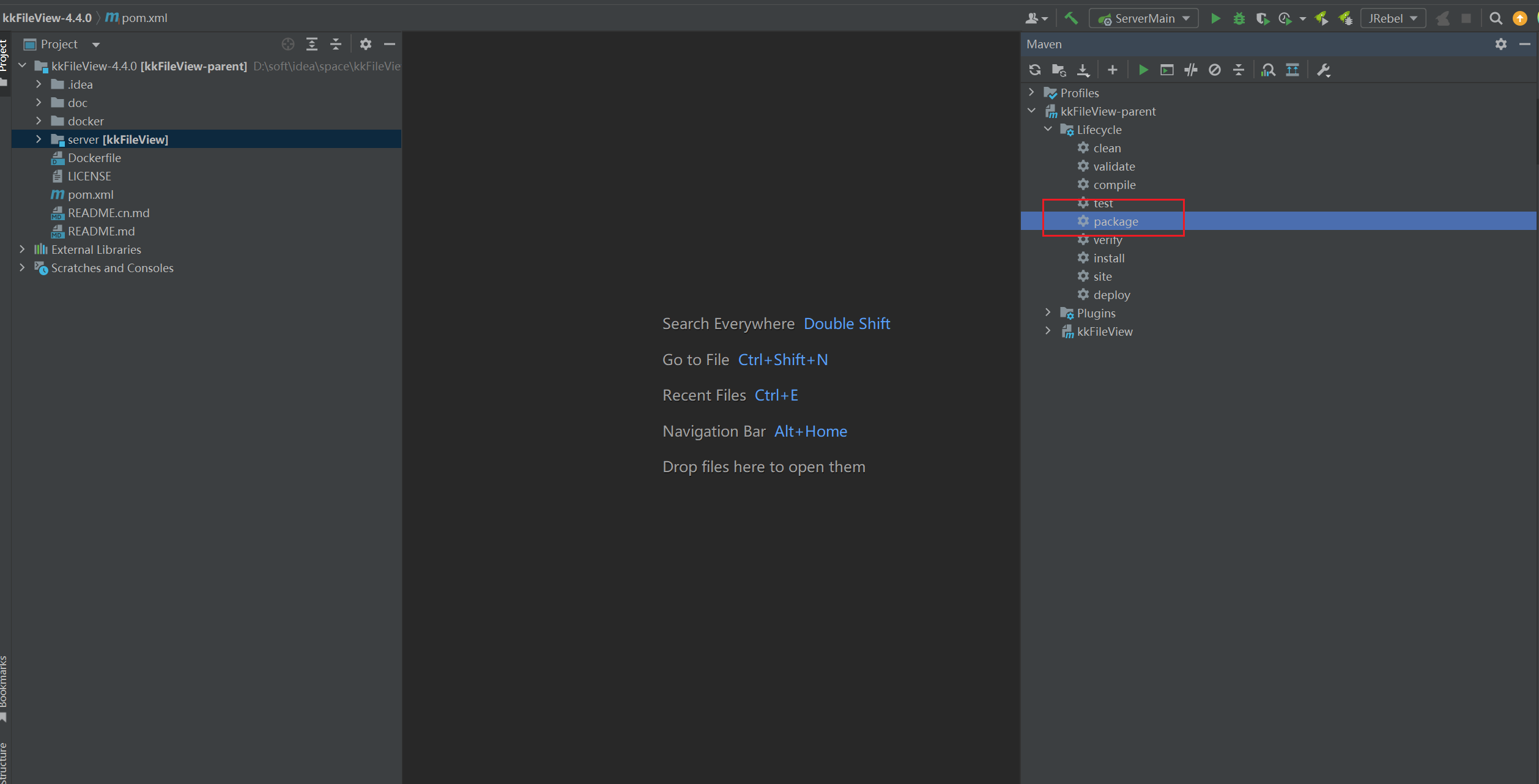The width and height of the screenshot is (1539, 784).
Task: Select opened file locate icon in Project panel
Action: [288, 44]
